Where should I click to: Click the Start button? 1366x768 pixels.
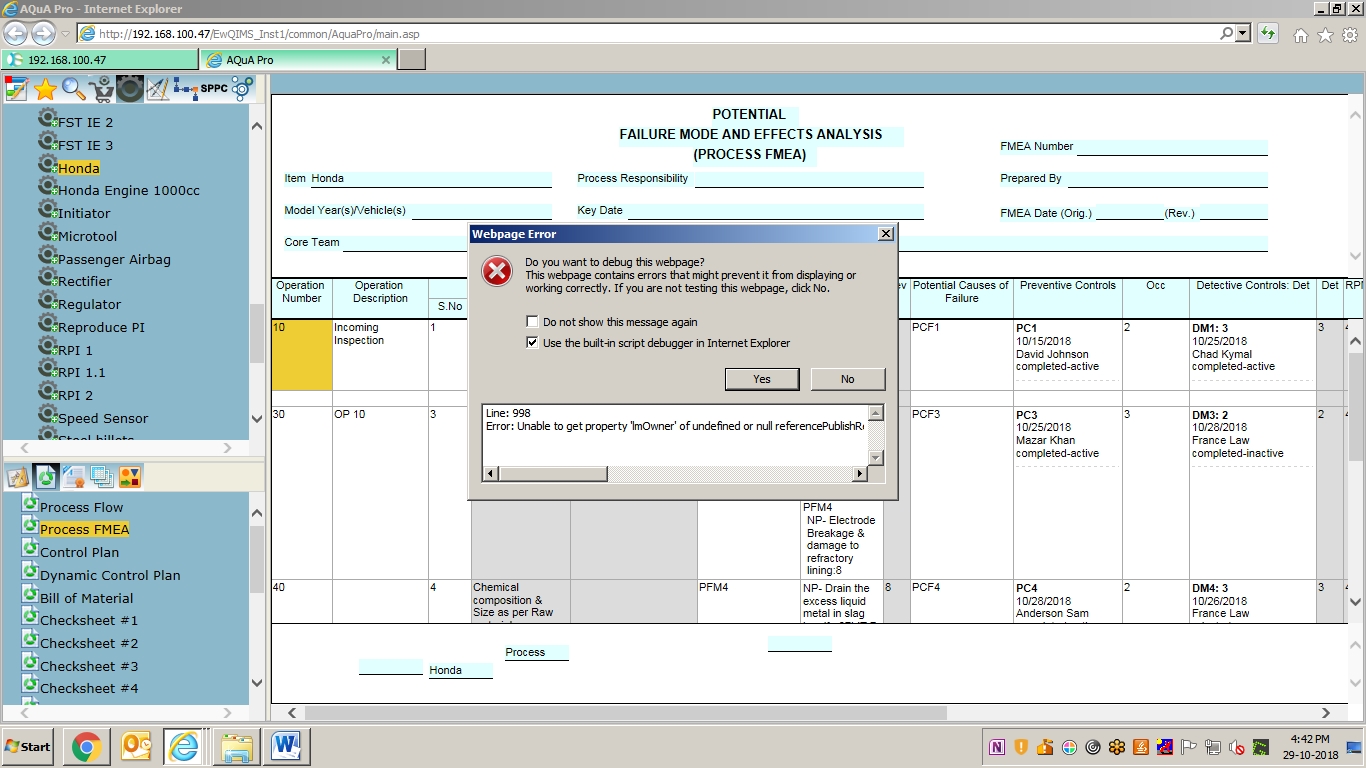28,747
